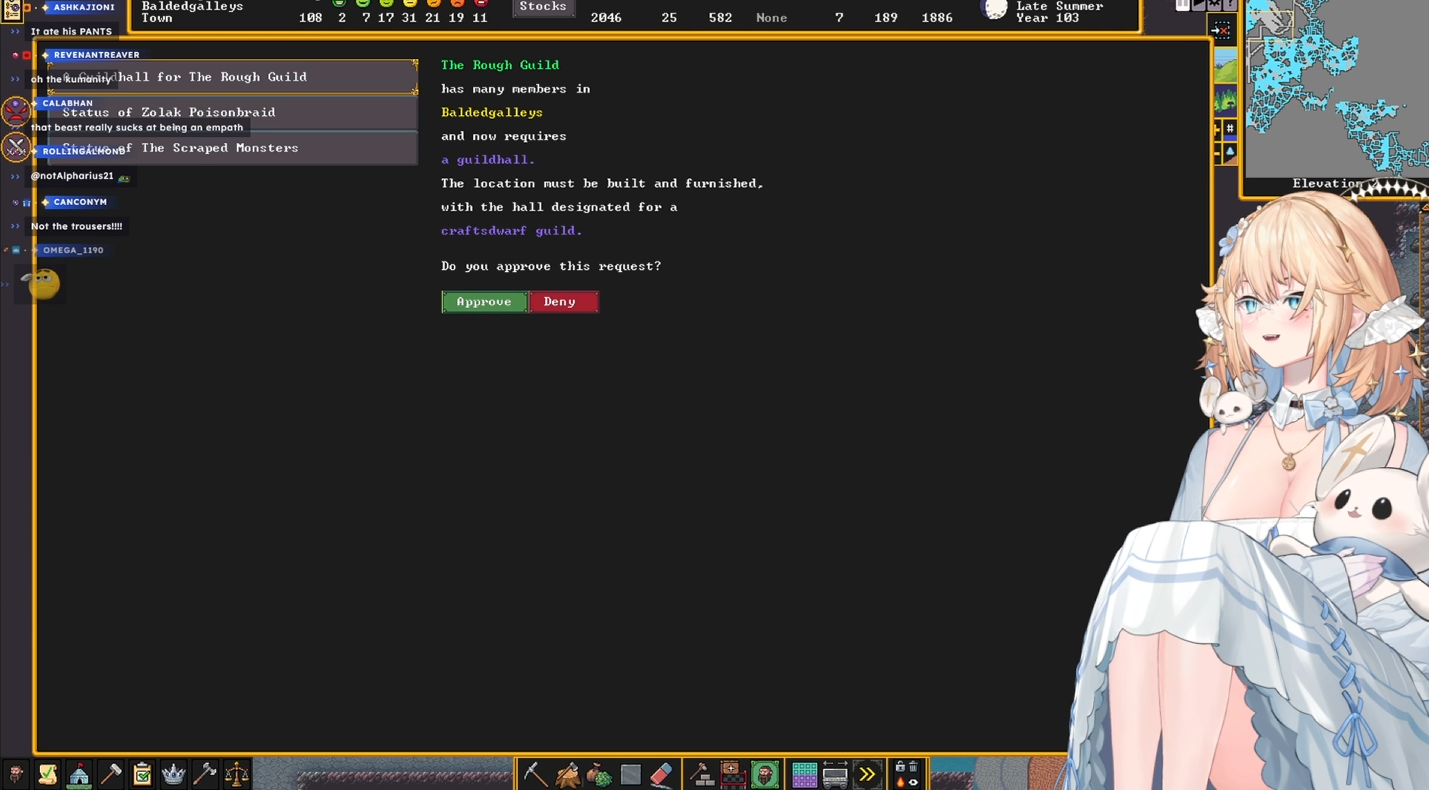Select Guildhall for The Rough Guild notification

[x=232, y=77]
